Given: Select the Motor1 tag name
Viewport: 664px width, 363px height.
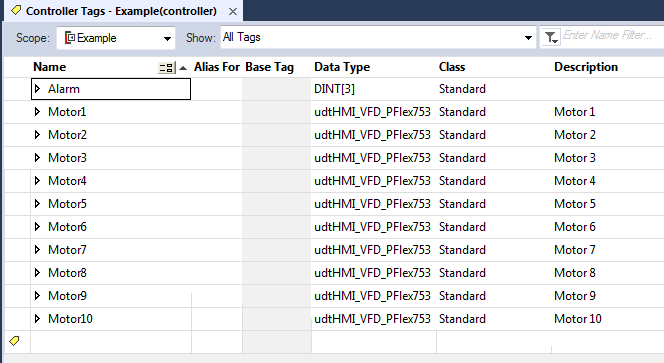Looking at the screenshot, I should (x=67, y=112).
